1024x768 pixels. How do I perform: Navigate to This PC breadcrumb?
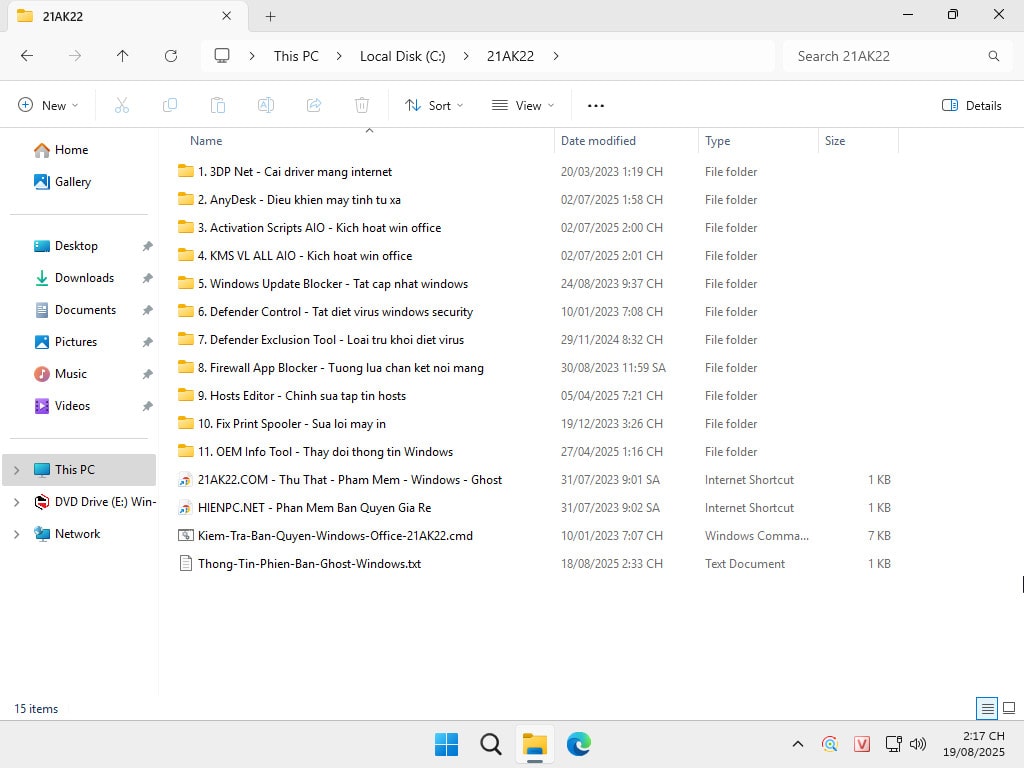[x=296, y=56]
